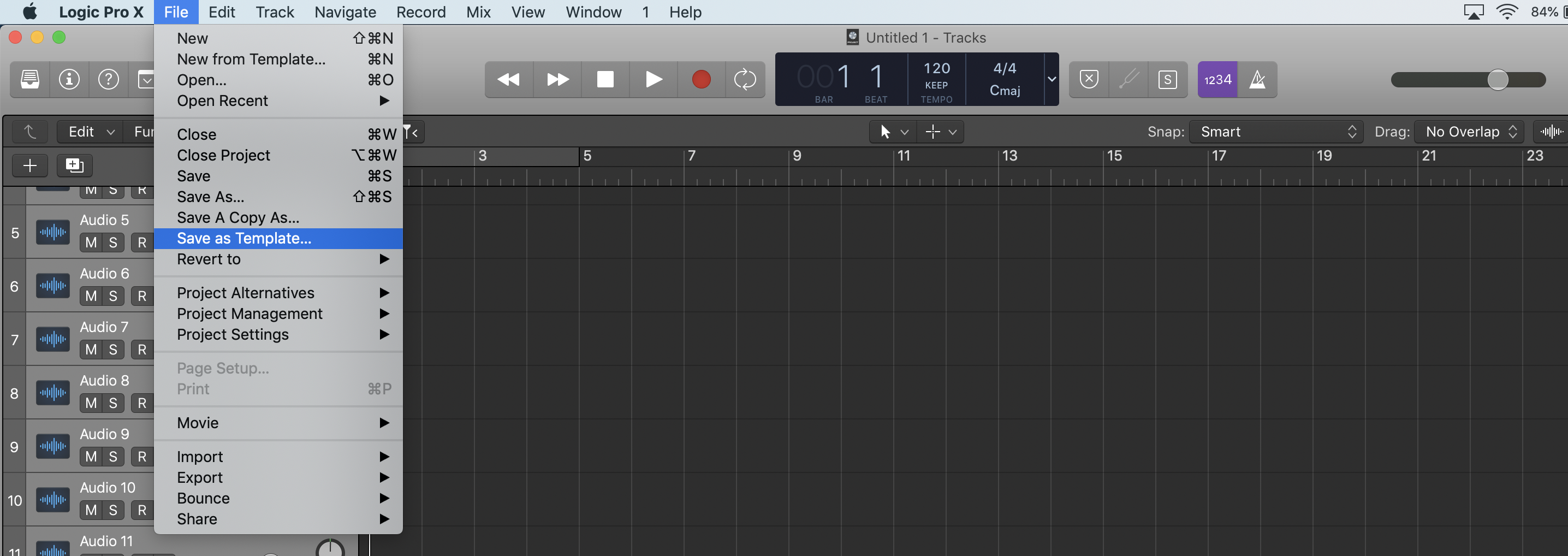
Task: Click the Quick Help question mark icon
Action: click(108, 79)
